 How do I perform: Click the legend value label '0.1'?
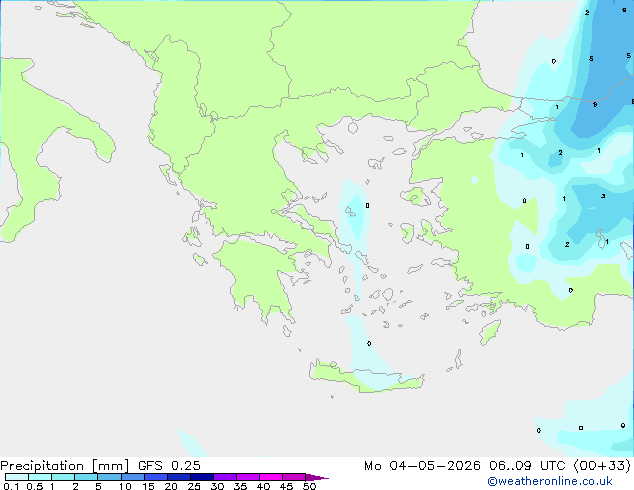pyautogui.click(x=11, y=486)
